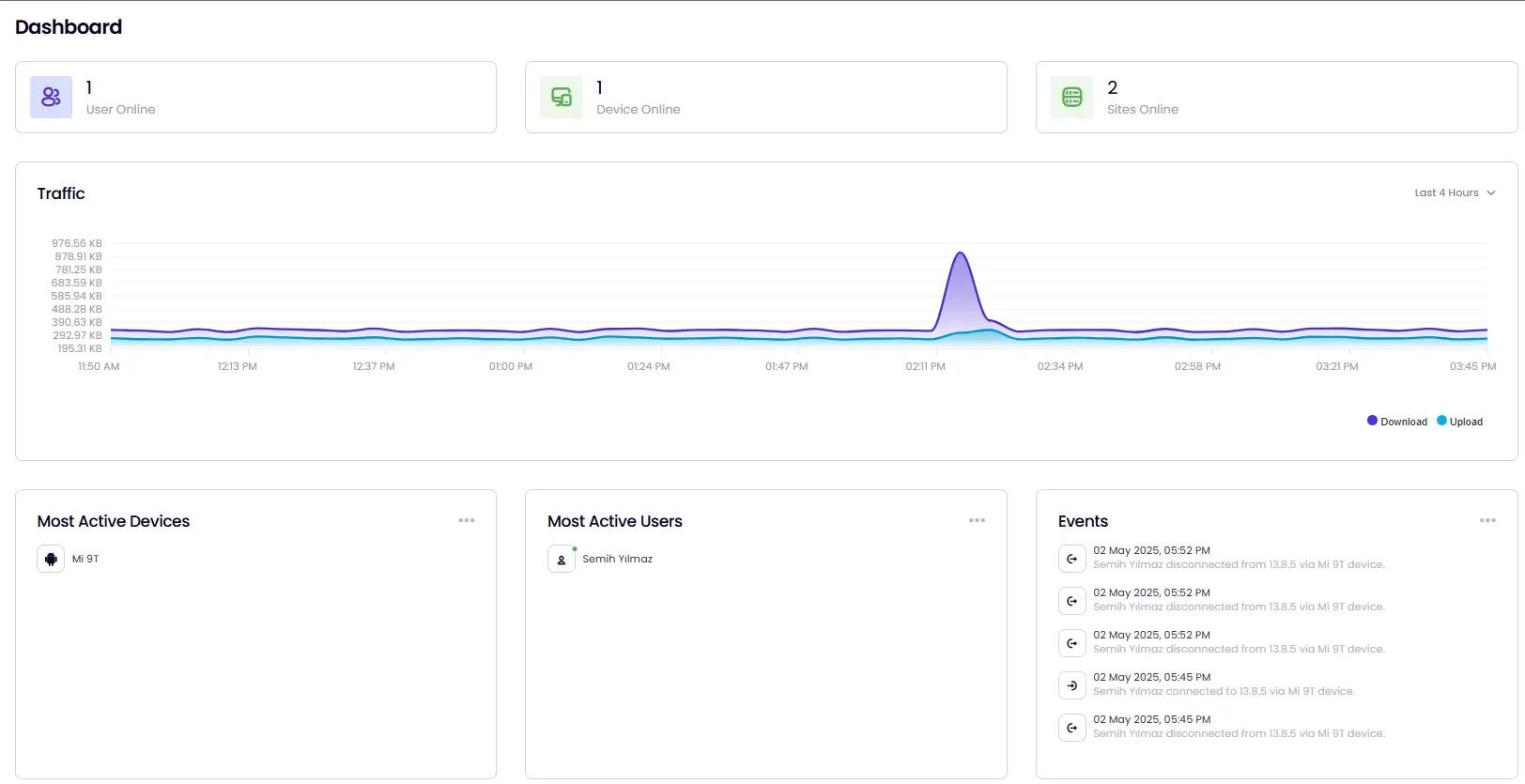
Task: Select Semih Yilmaz user name
Action: [617, 559]
